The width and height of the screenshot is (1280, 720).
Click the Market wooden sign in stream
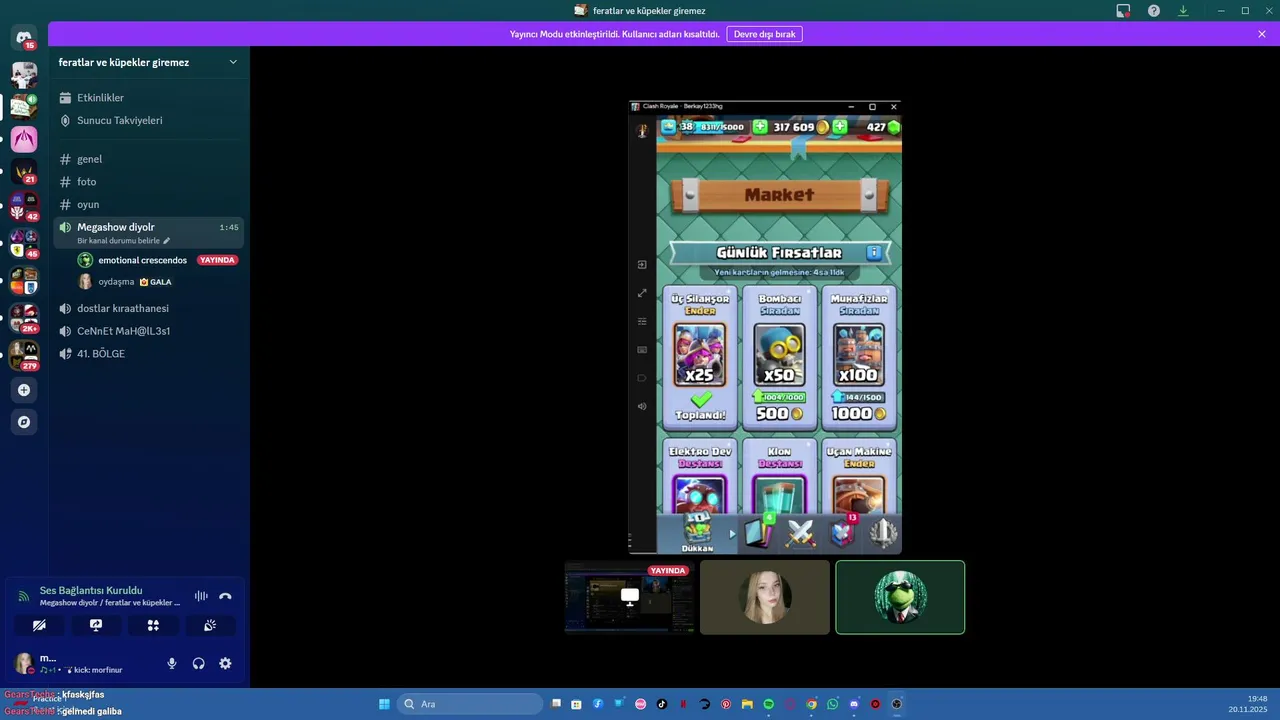779,195
